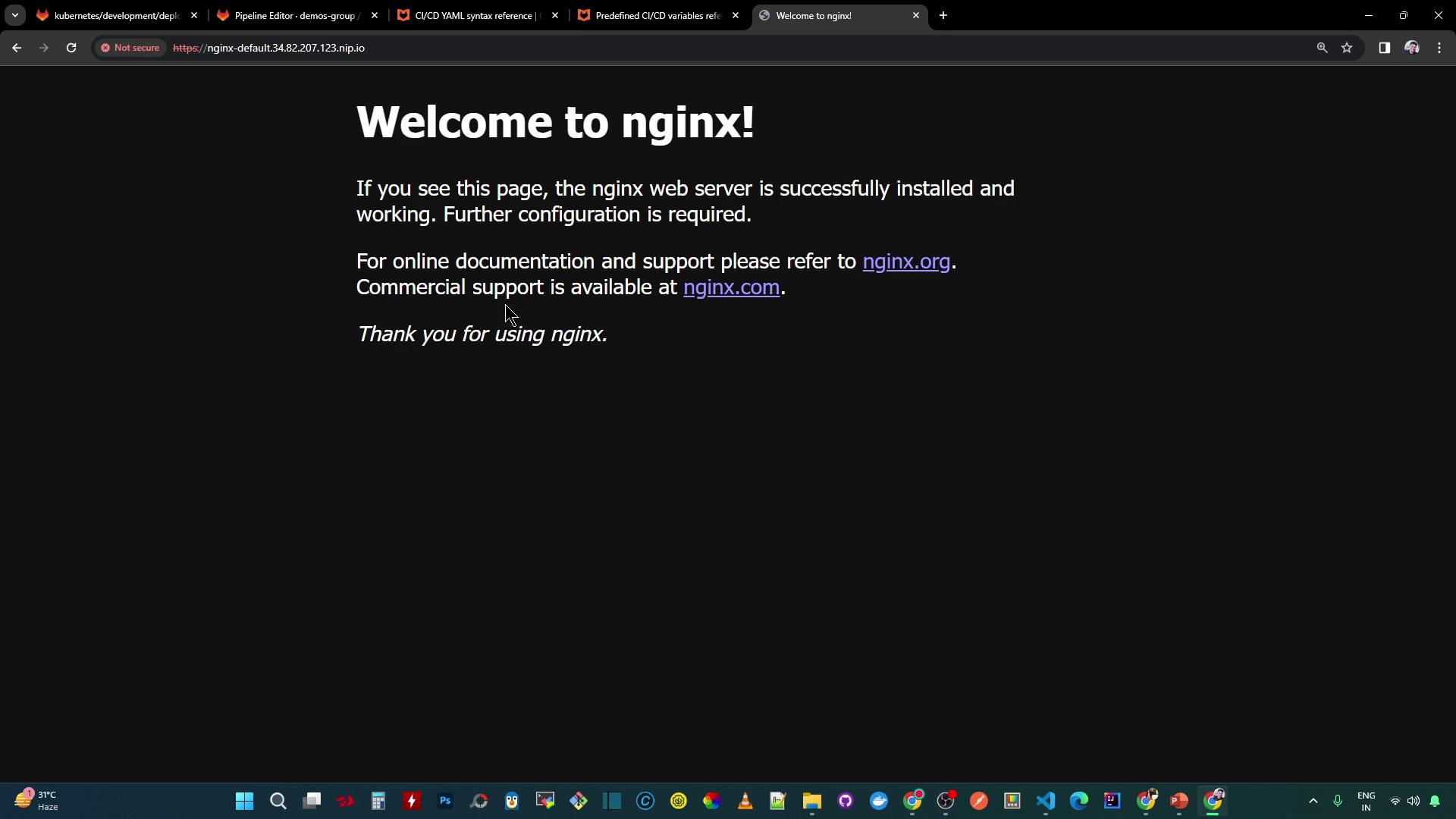Expand the Chrome three-dot menu
1456x819 pixels.
point(1439,48)
